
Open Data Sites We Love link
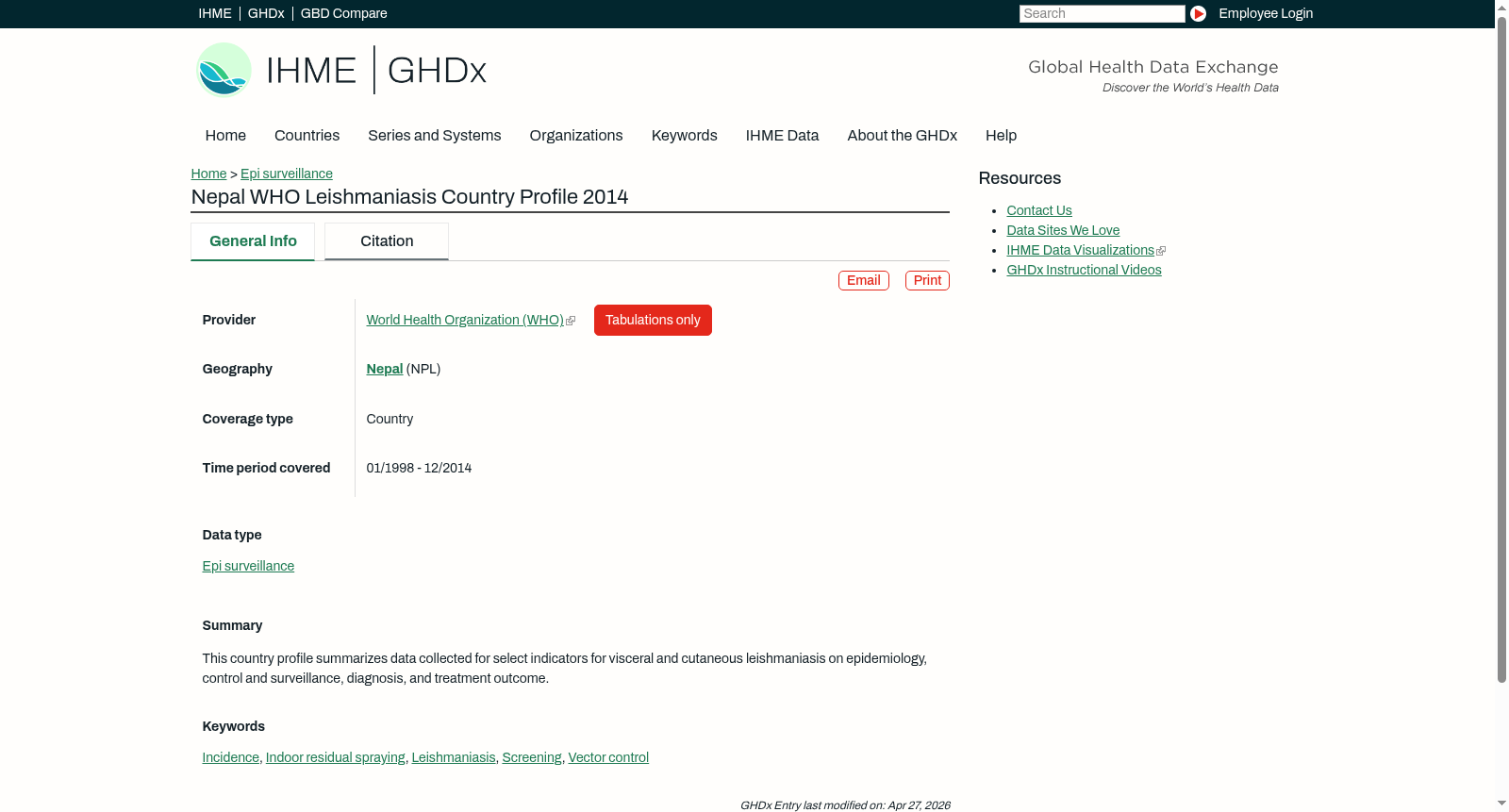click(1063, 231)
